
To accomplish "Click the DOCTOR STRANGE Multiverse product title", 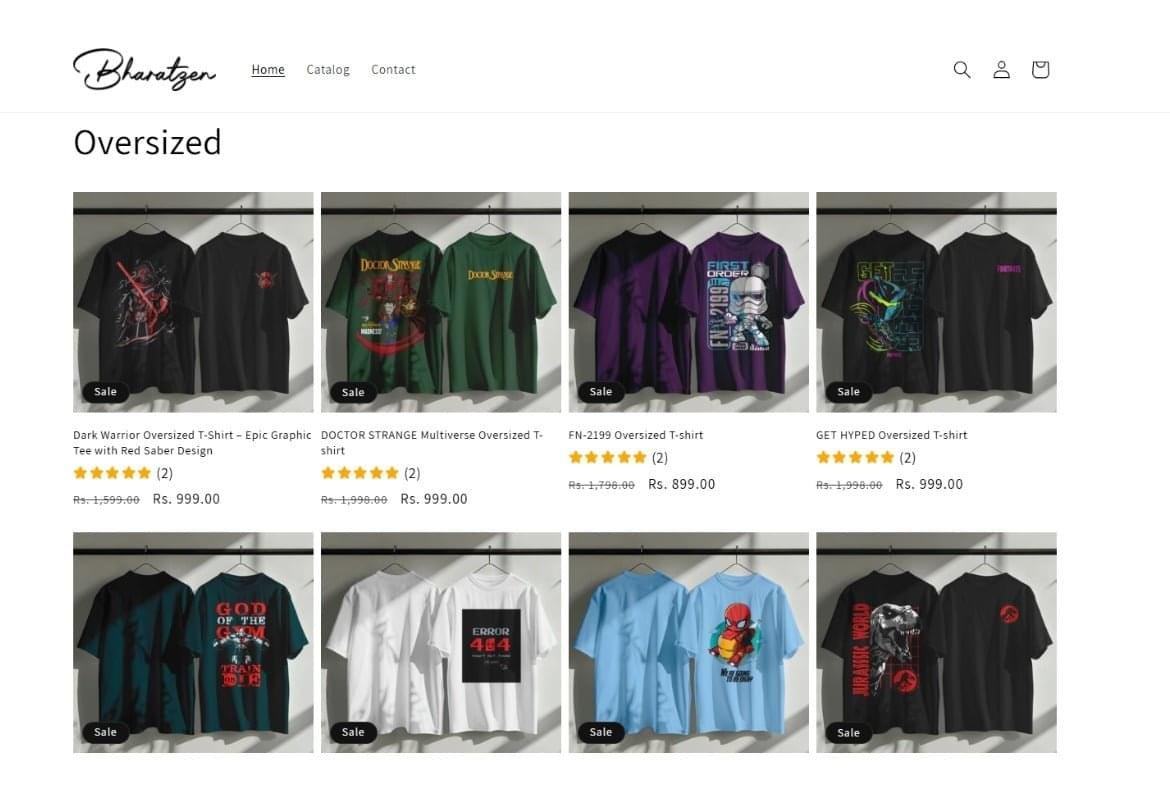I will 432,442.
